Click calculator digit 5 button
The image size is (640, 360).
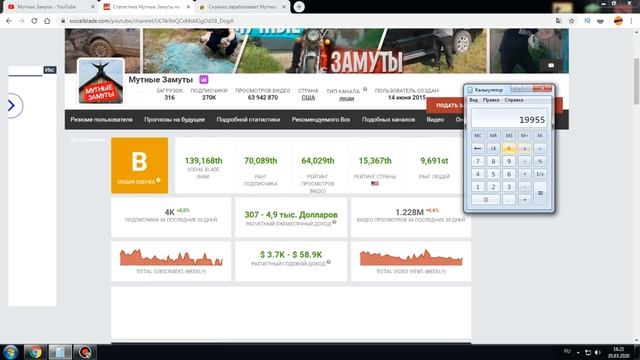click(x=493, y=174)
